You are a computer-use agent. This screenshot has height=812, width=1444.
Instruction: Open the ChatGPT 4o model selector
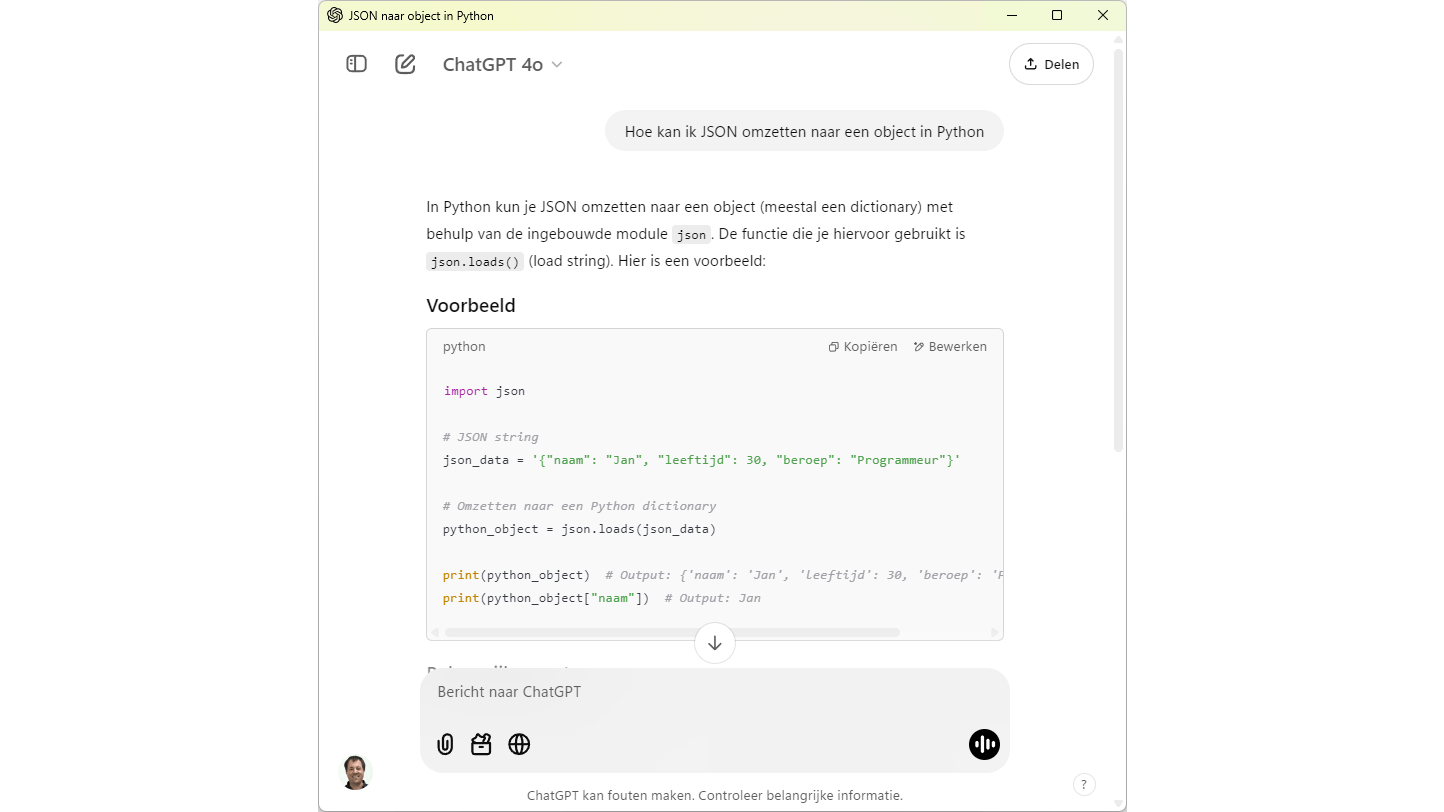[x=491, y=63]
